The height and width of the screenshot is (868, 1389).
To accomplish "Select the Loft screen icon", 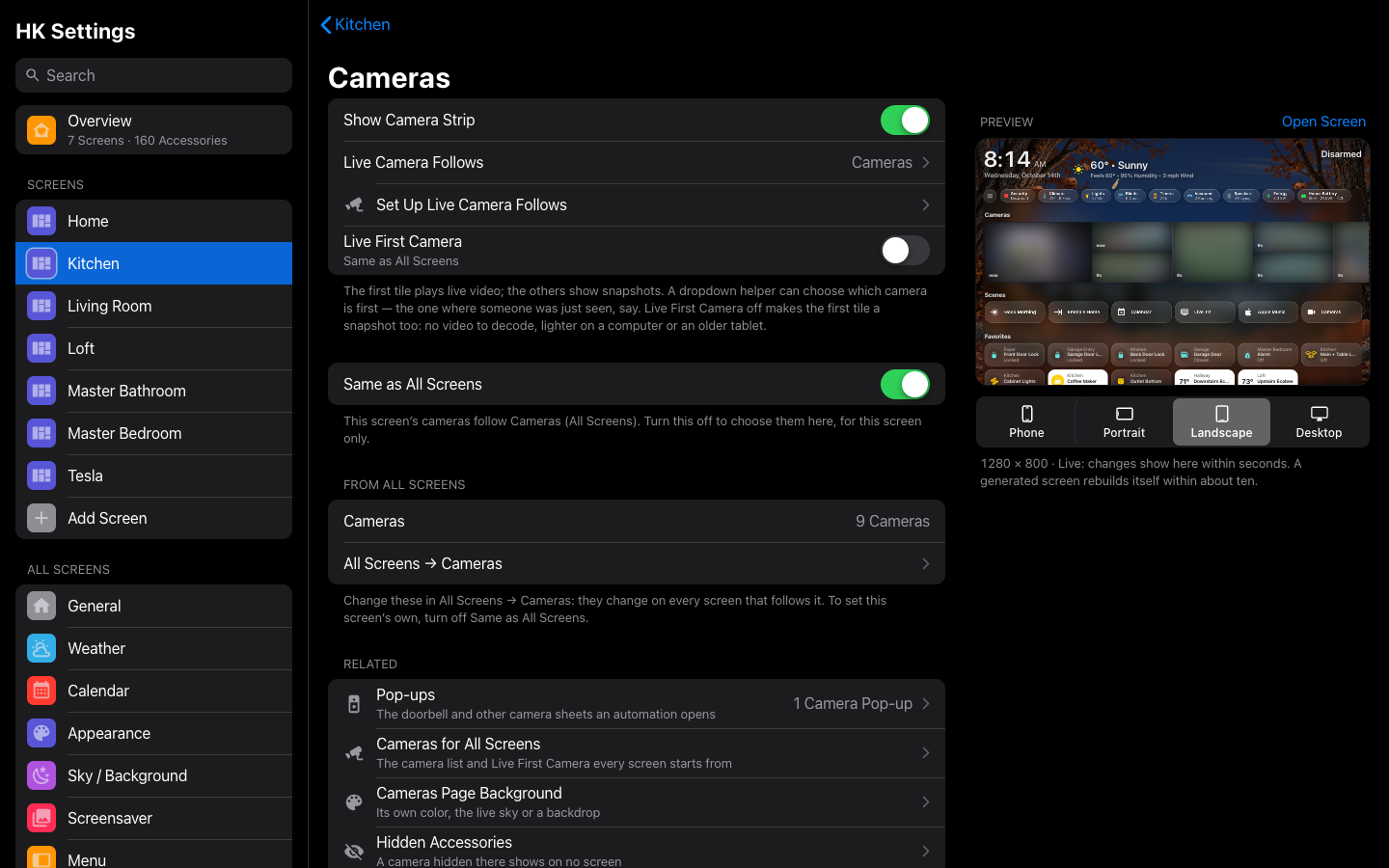I will point(41,348).
